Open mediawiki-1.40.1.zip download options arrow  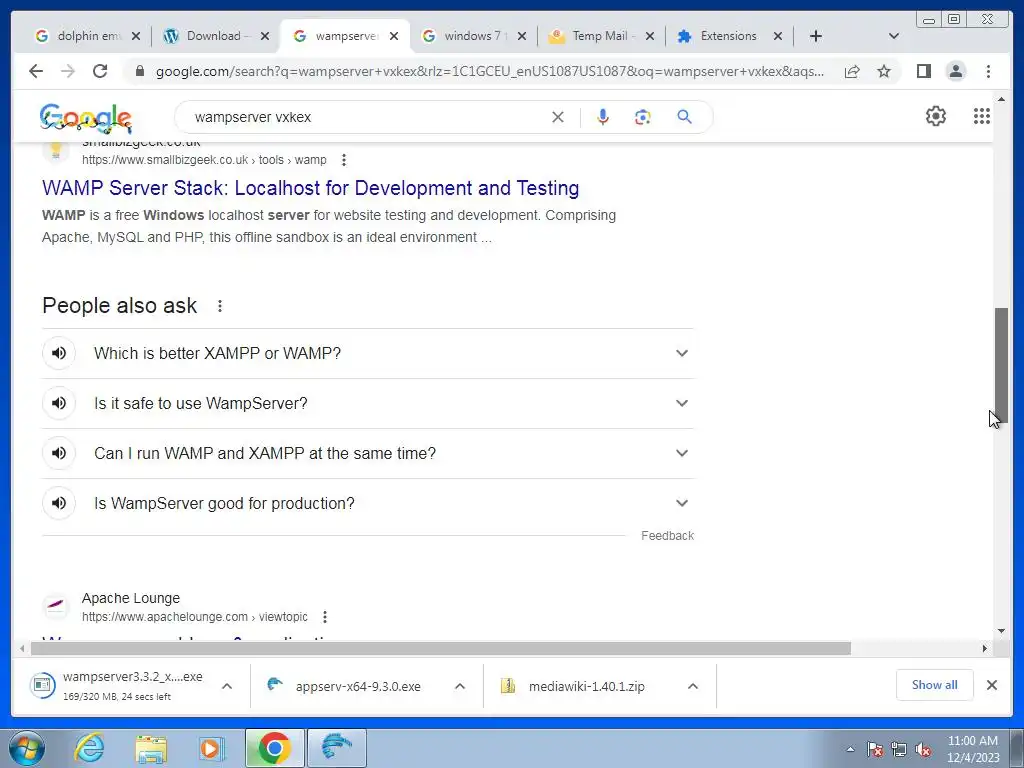pos(693,686)
